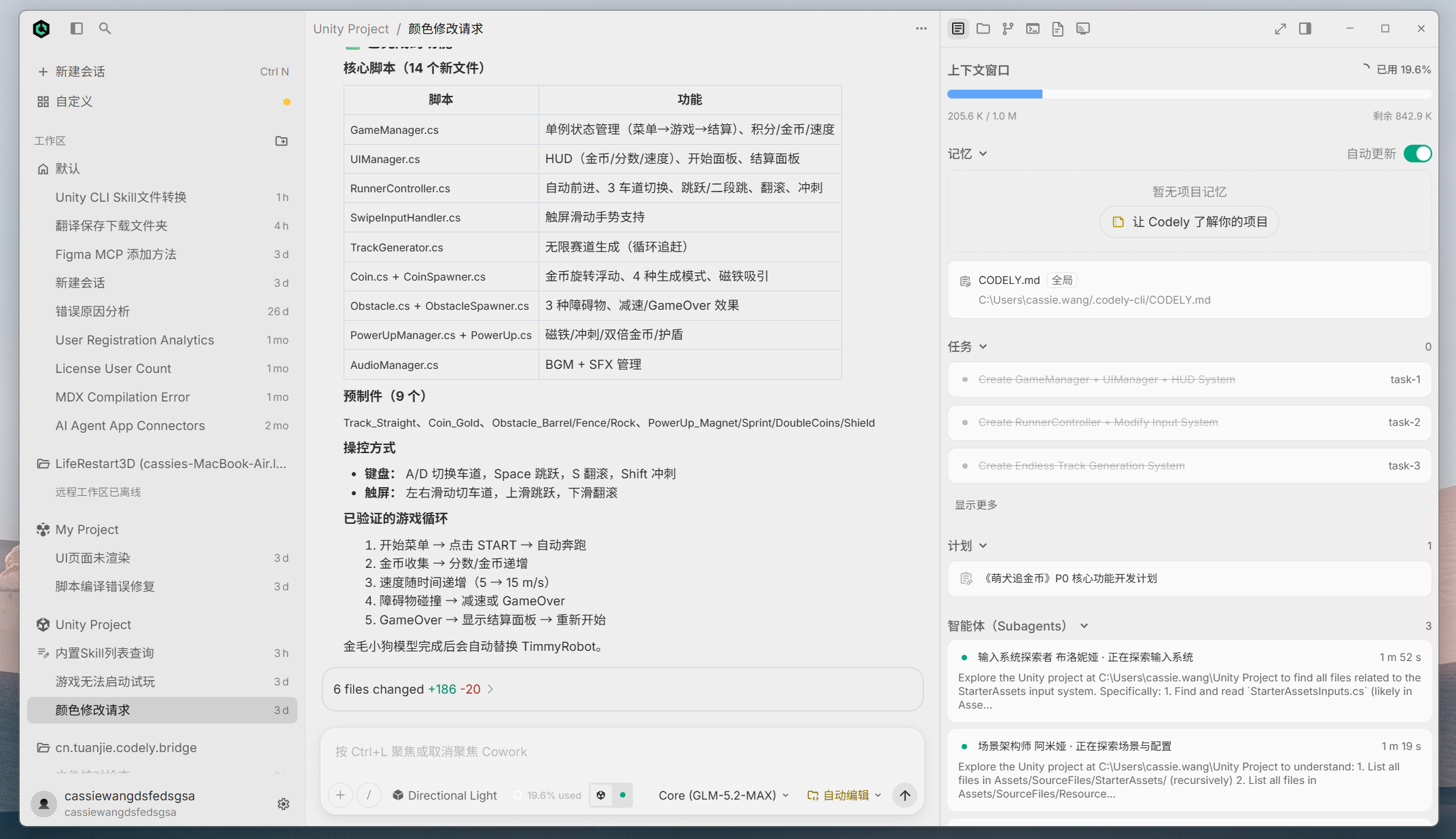Hide the right side panel
Screen dimensions: 1456x839
[x=1305, y=29]
